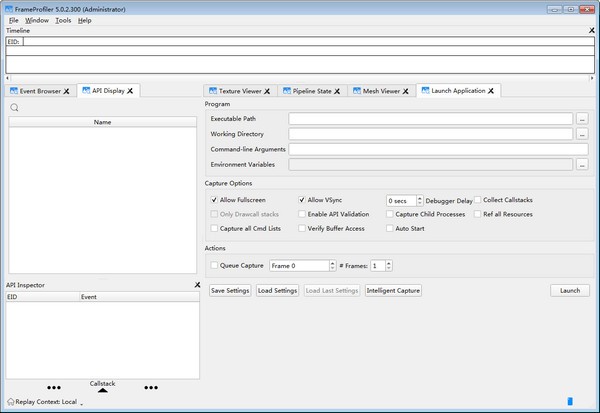Close the API Display tab

click(130, 91)
